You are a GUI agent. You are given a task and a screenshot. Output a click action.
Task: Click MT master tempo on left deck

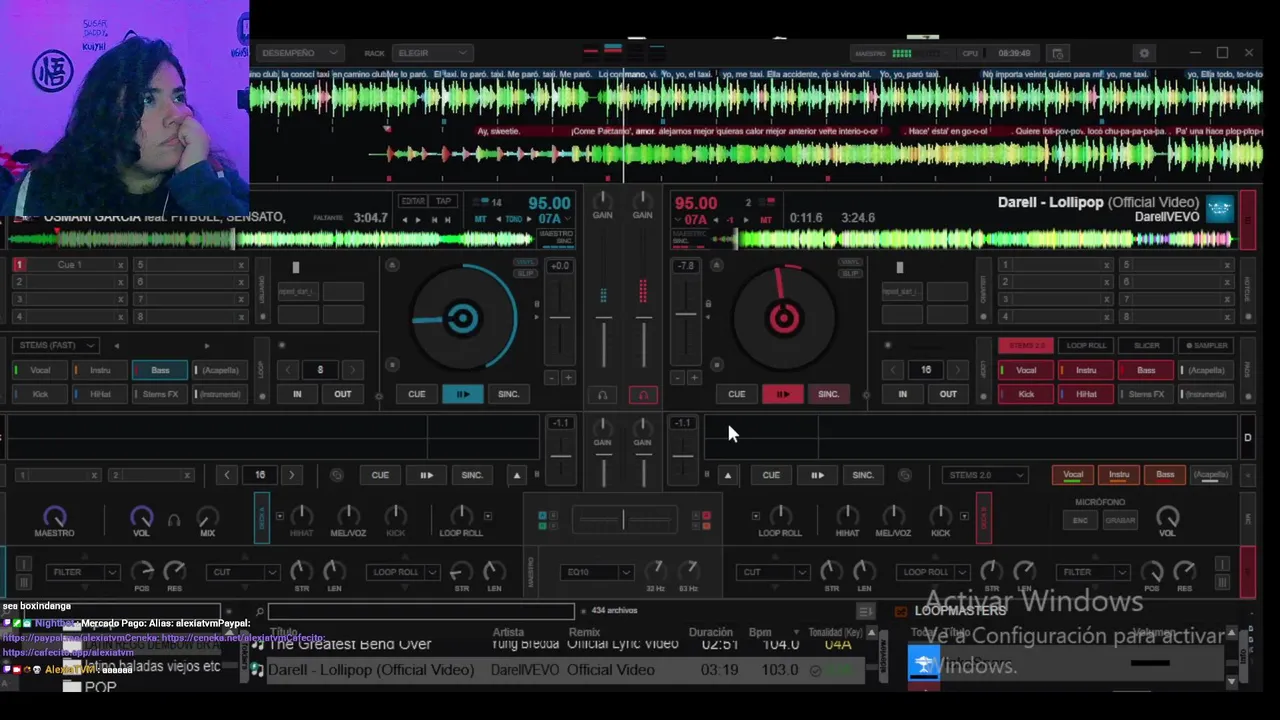(x=480, y=219)
